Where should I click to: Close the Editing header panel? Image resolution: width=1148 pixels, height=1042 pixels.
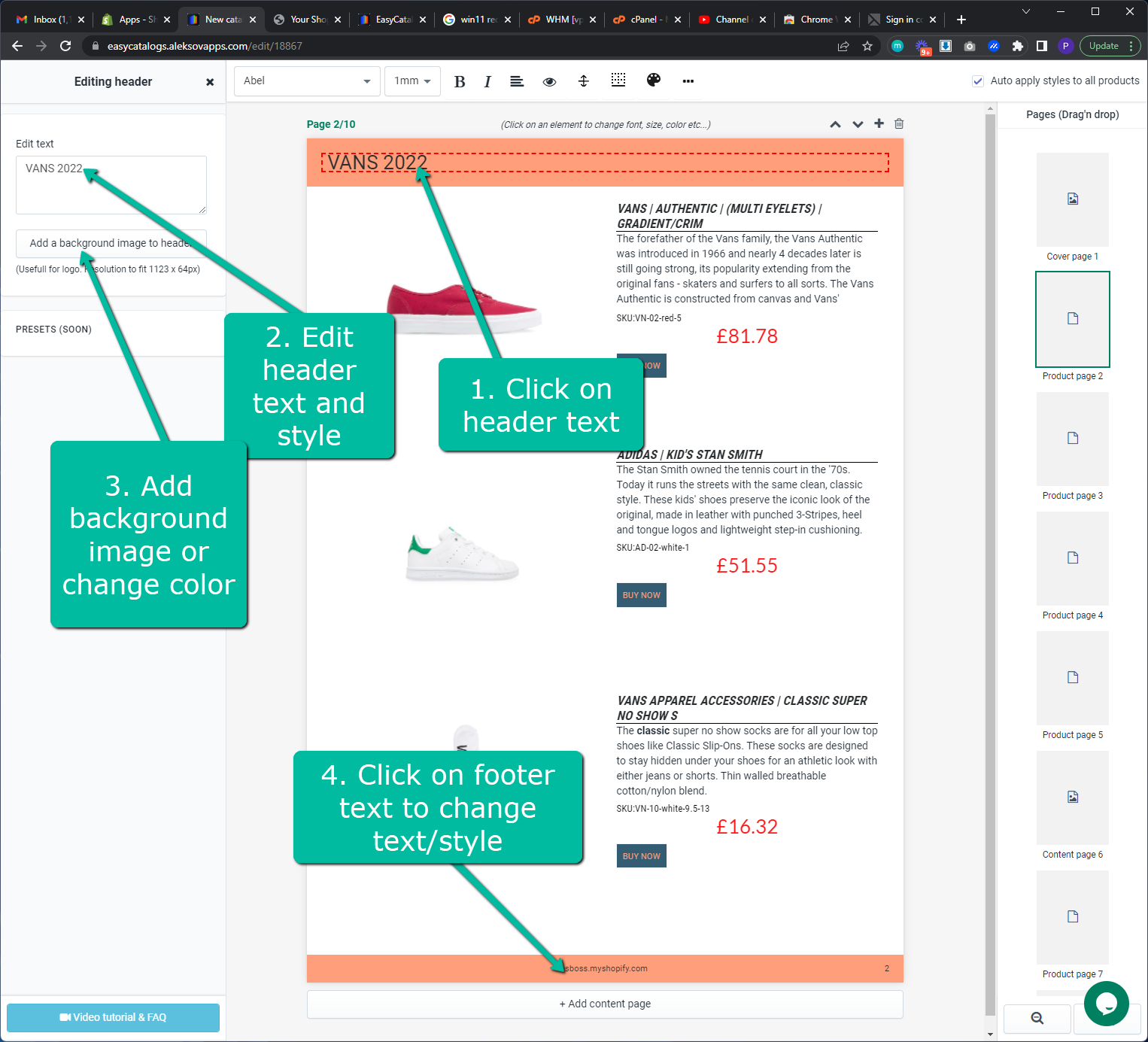click(x=210, y=82)
